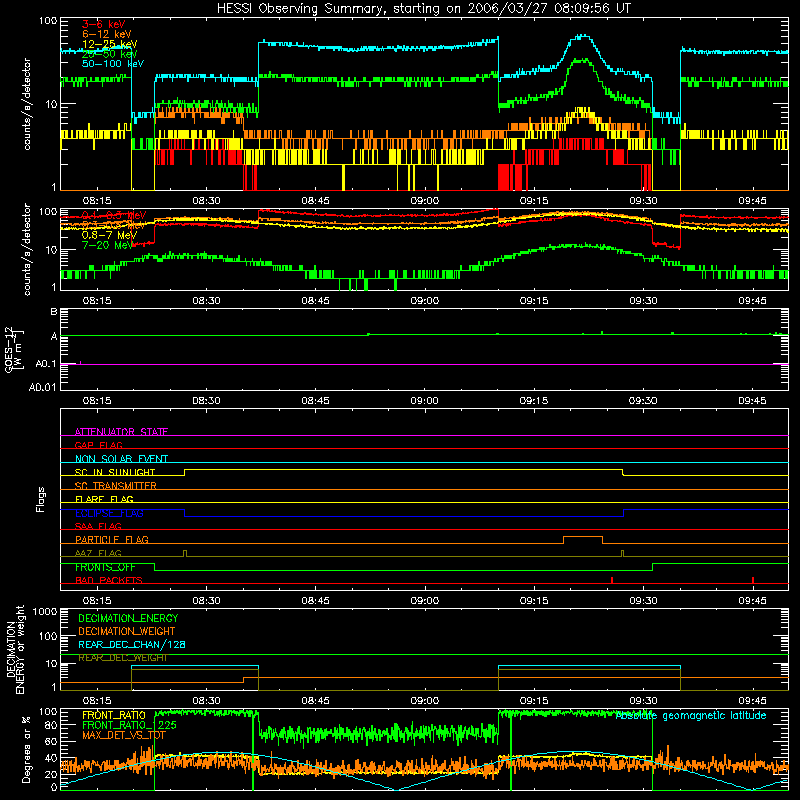The image size is (800, 800).
Task: Click the B tick label on GOES plot
Action: (x=54, y=312)
